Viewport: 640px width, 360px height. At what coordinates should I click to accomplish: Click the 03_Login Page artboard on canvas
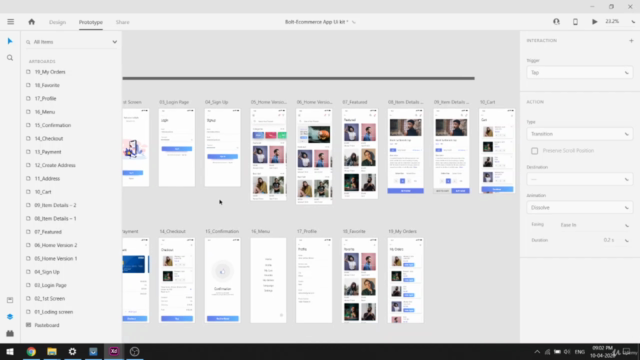[x=177, y=147]
